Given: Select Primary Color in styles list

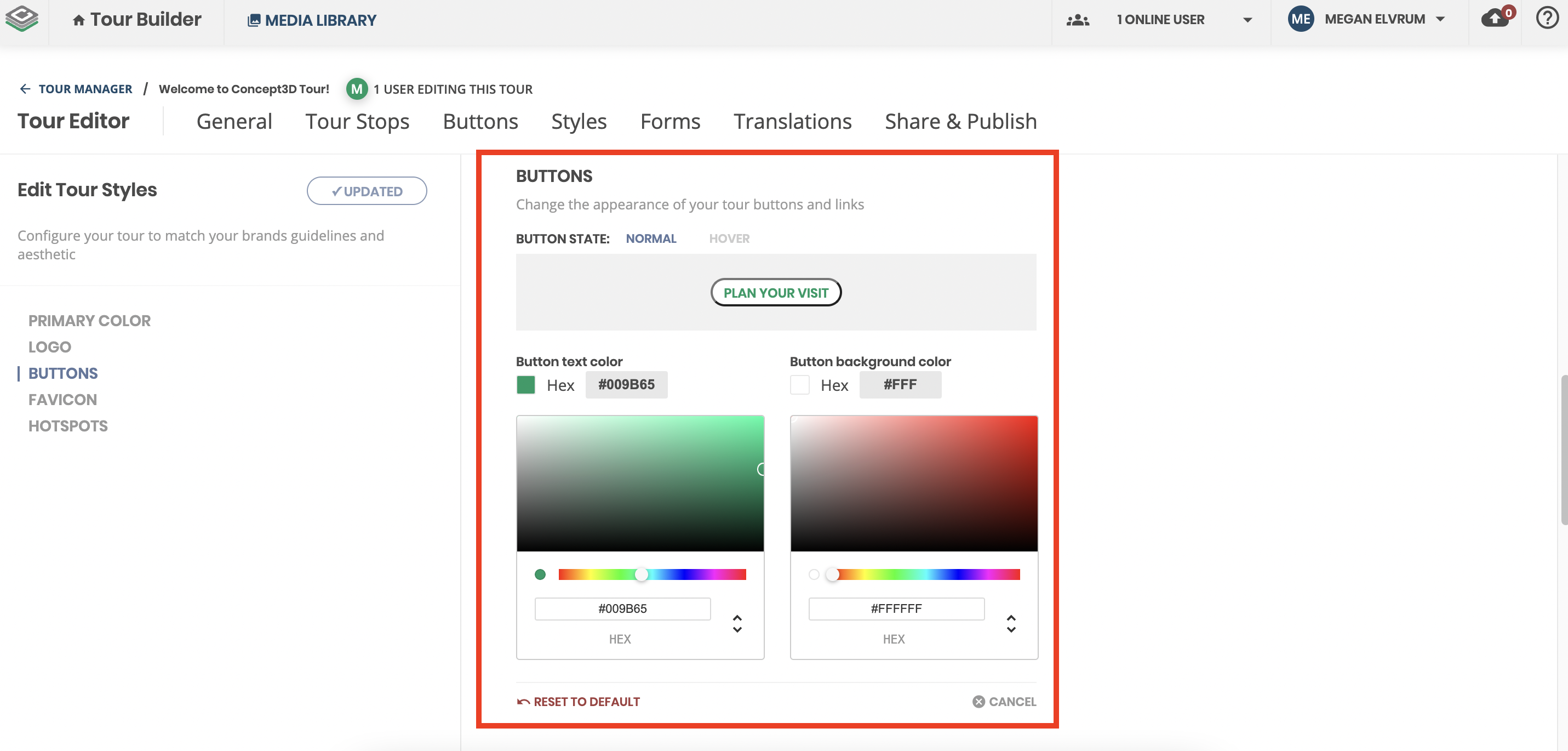Looking at the screenshot, I should [x=89, y=320].
